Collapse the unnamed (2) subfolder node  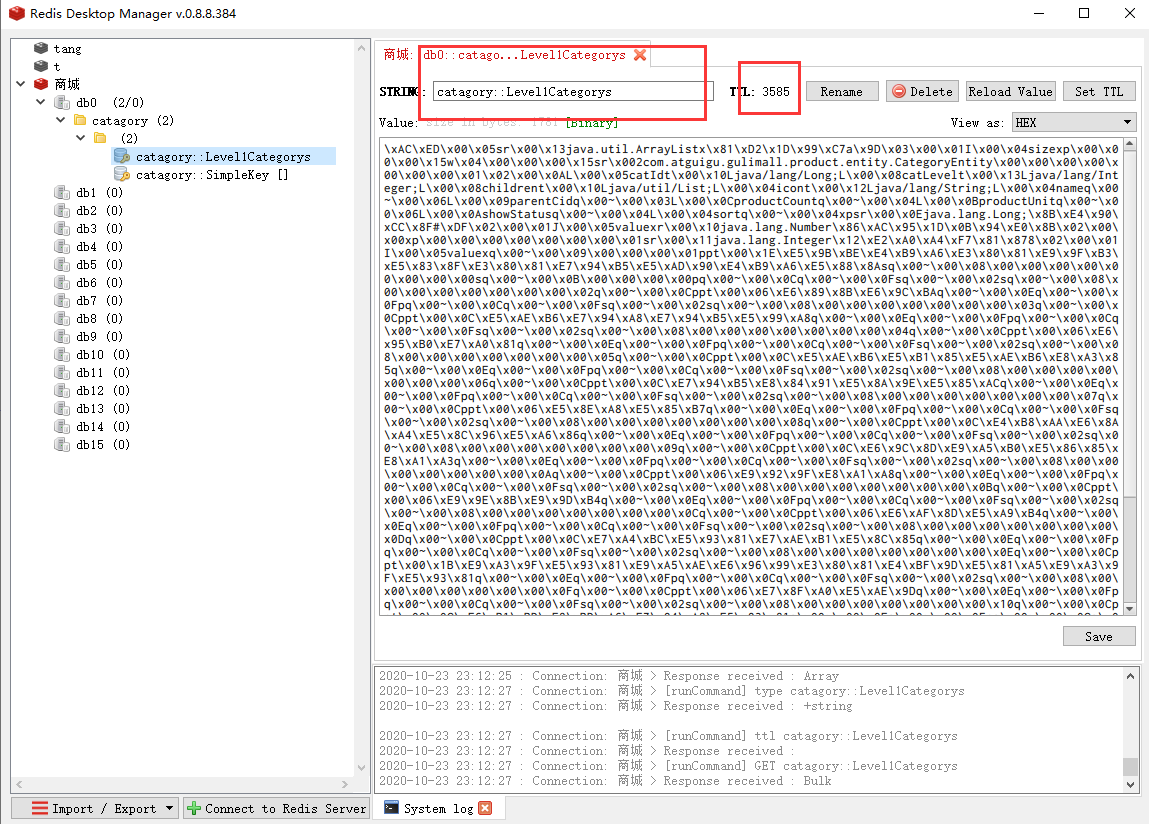[81, 138]
